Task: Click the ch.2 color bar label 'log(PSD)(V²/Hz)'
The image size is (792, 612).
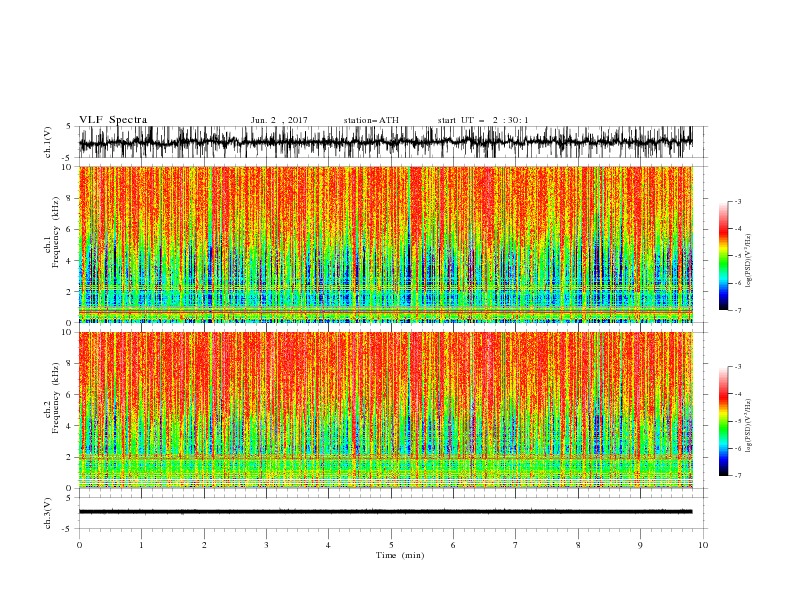Action: [750, 425]
